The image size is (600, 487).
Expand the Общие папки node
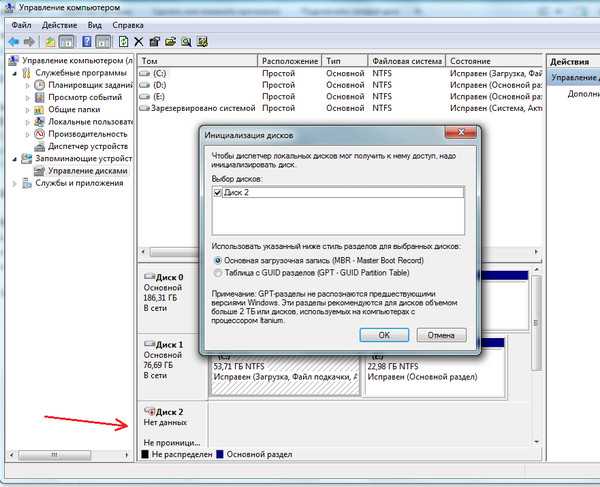(x=27, y=110)
